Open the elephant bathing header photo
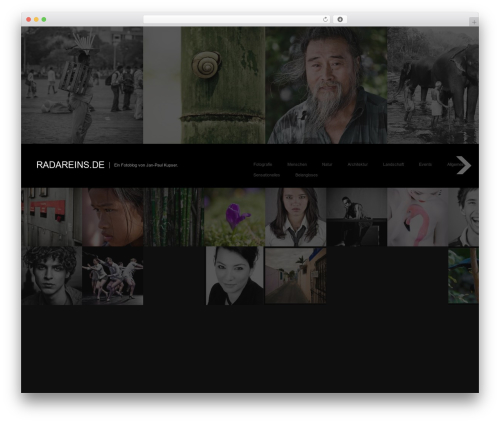The image size is (500, 423). point(433,85)
